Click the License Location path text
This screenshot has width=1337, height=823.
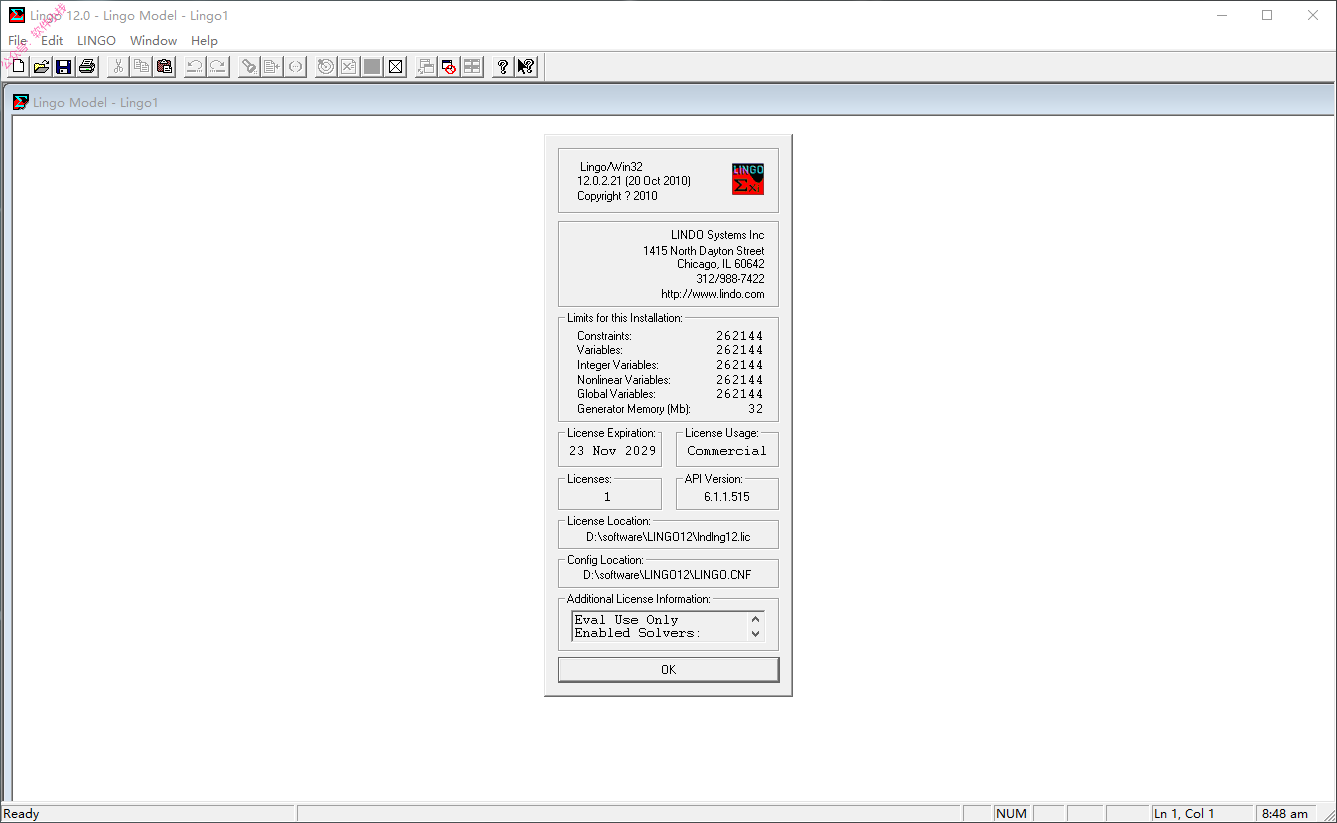coord(668,537)
